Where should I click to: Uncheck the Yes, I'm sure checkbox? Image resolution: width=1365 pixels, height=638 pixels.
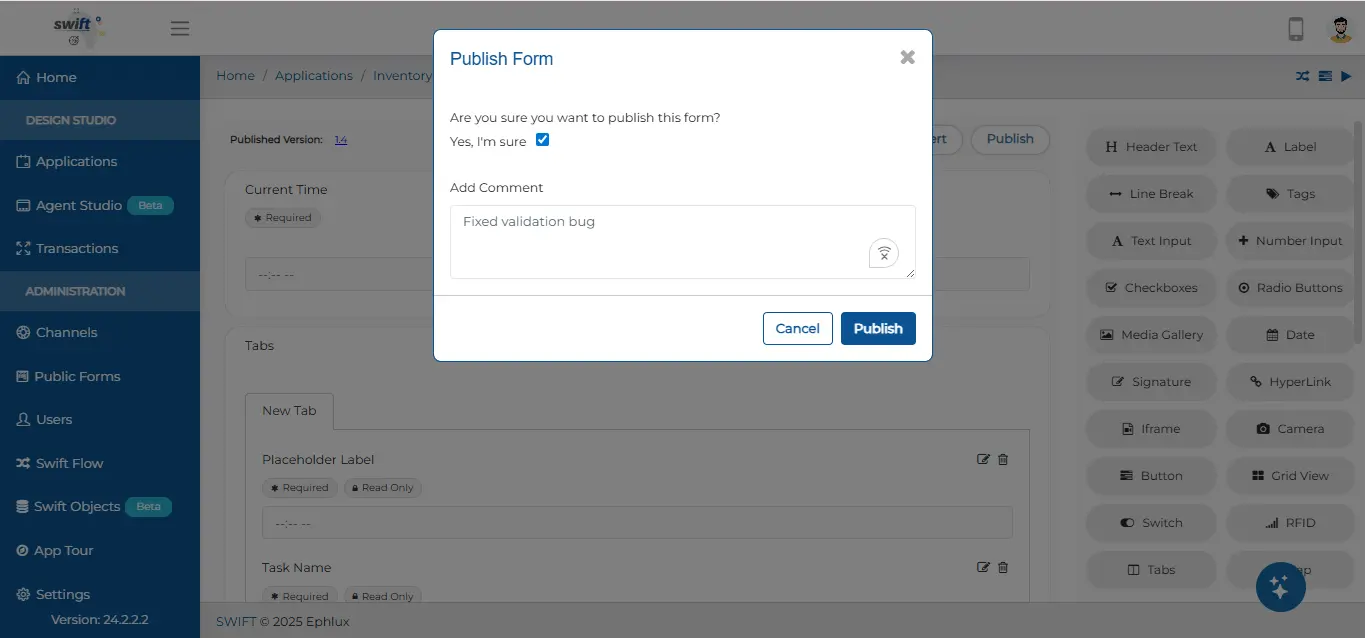click(x=543, y=140)
